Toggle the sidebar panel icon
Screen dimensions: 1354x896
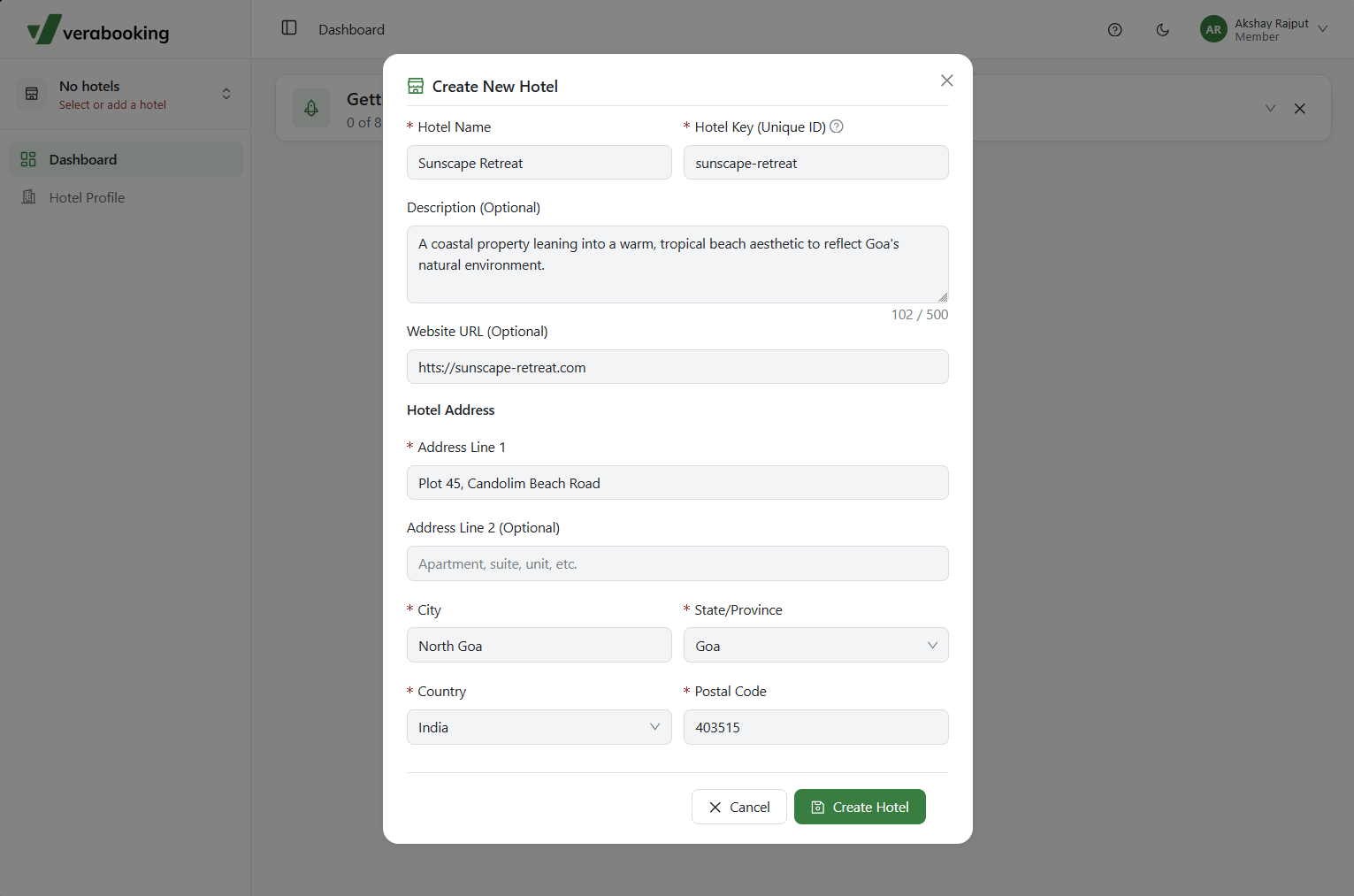tap(289, 28)
